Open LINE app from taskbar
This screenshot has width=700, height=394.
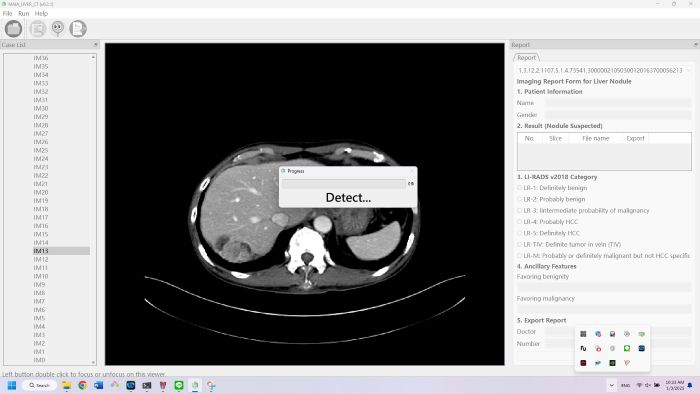pyautogui.click(x=179, y=385)
